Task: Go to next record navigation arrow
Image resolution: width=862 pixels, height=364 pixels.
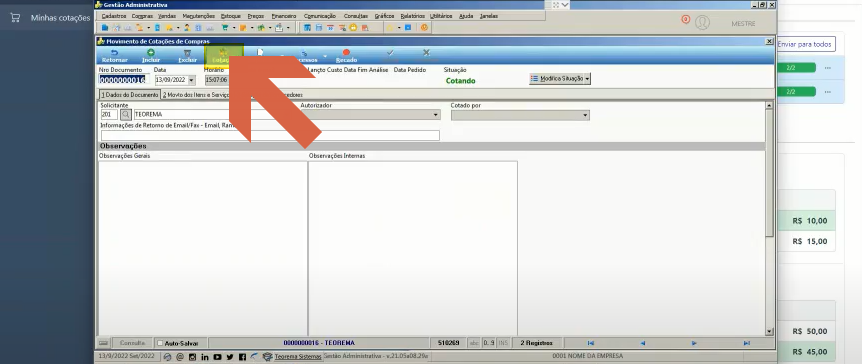Action: point(694,343)
